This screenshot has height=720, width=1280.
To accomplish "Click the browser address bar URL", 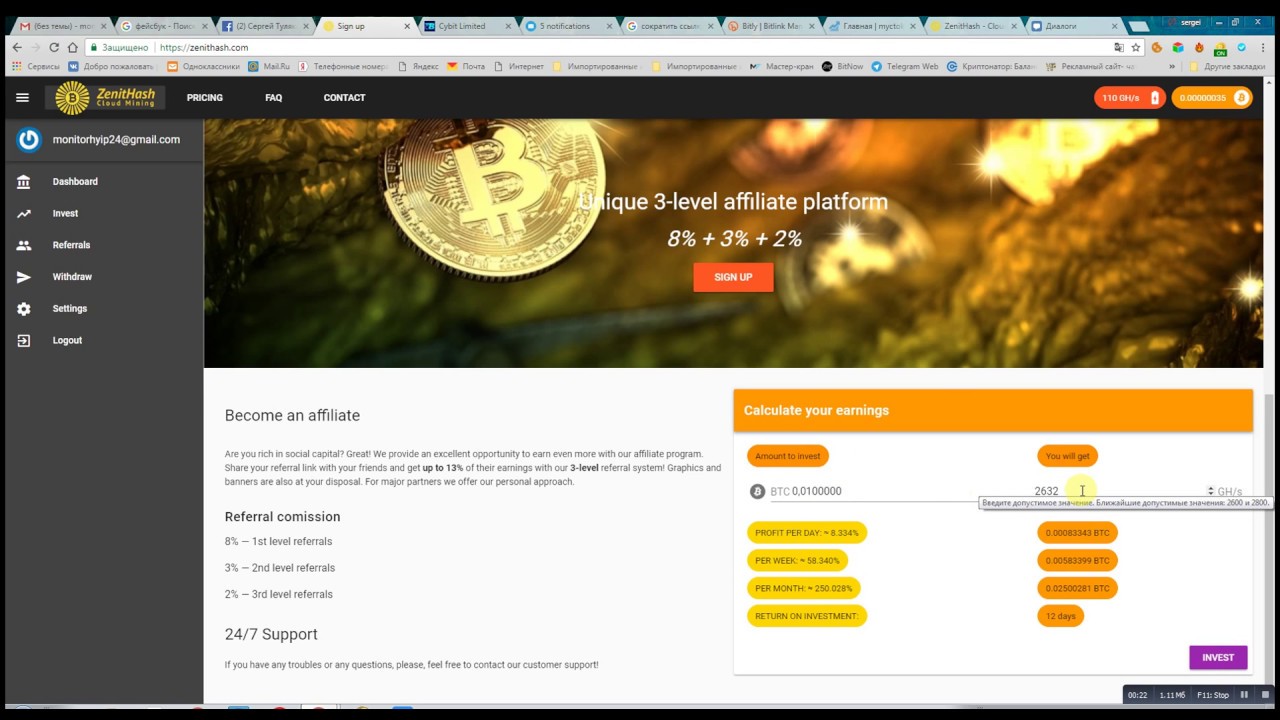I will coord(204,47).
